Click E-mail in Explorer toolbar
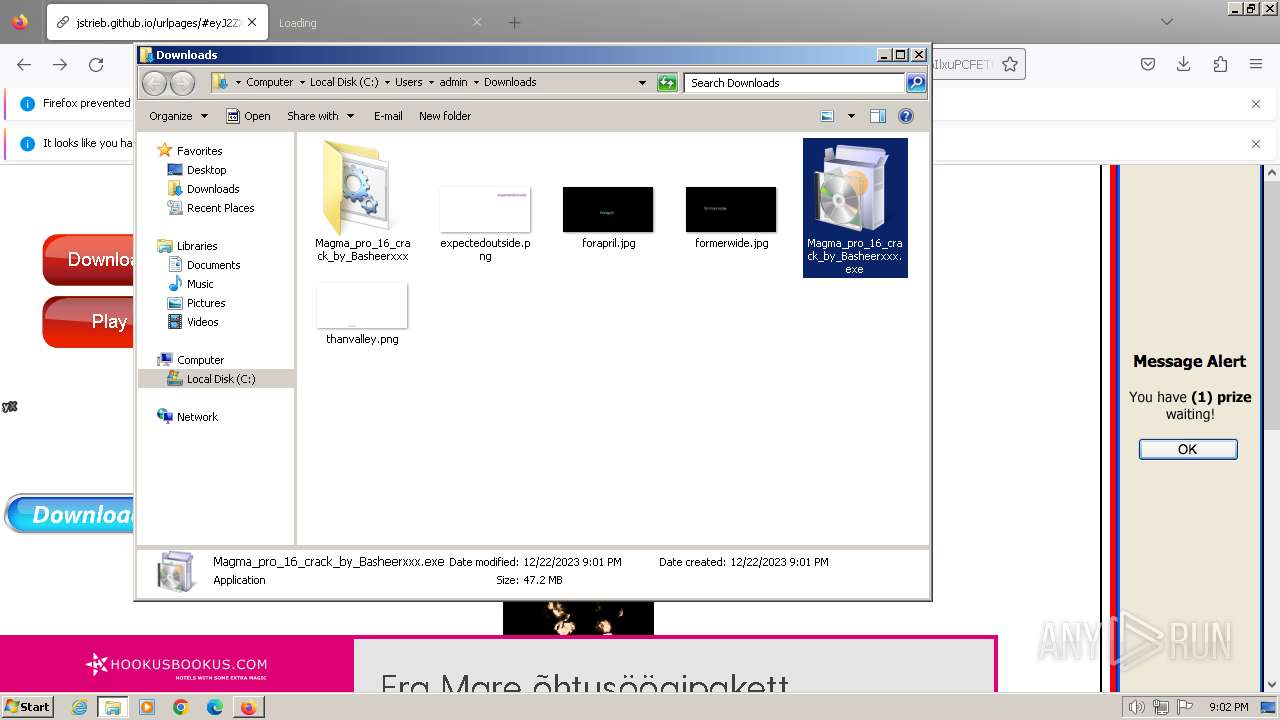Screen dimensions: 1280x720 click(x=388, y=116)
